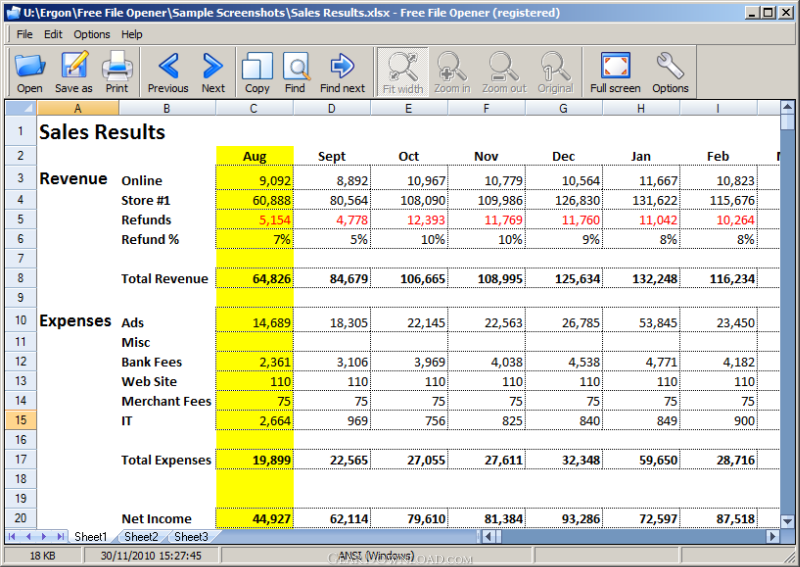Click the previous sheet tab arrow
Screen dimensions: 800x567
tap(29, 536)
